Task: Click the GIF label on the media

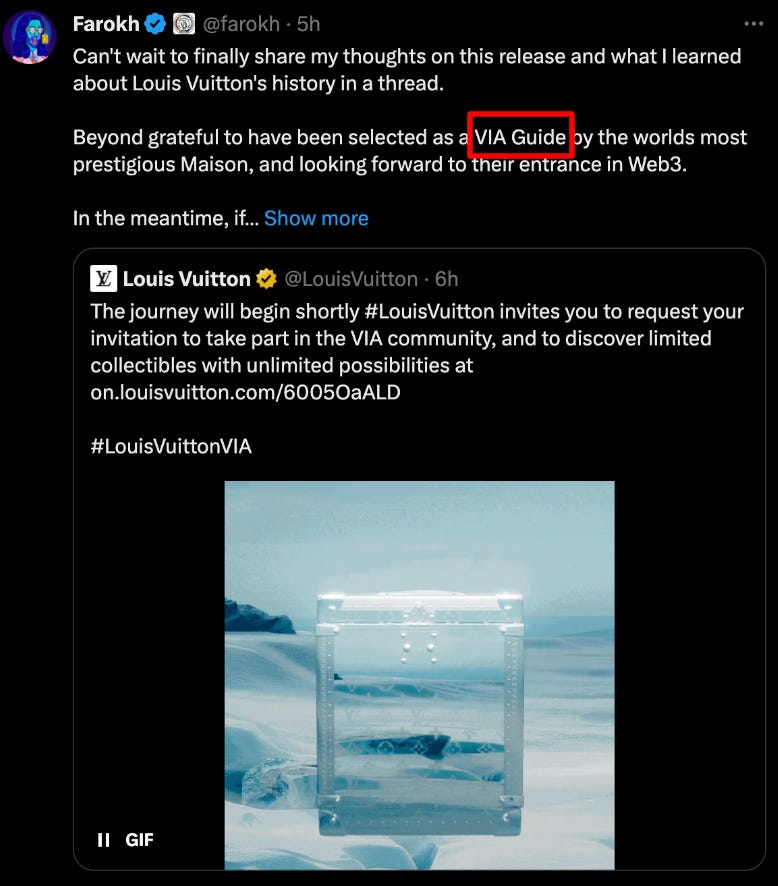Action: (x=139, y=840)
